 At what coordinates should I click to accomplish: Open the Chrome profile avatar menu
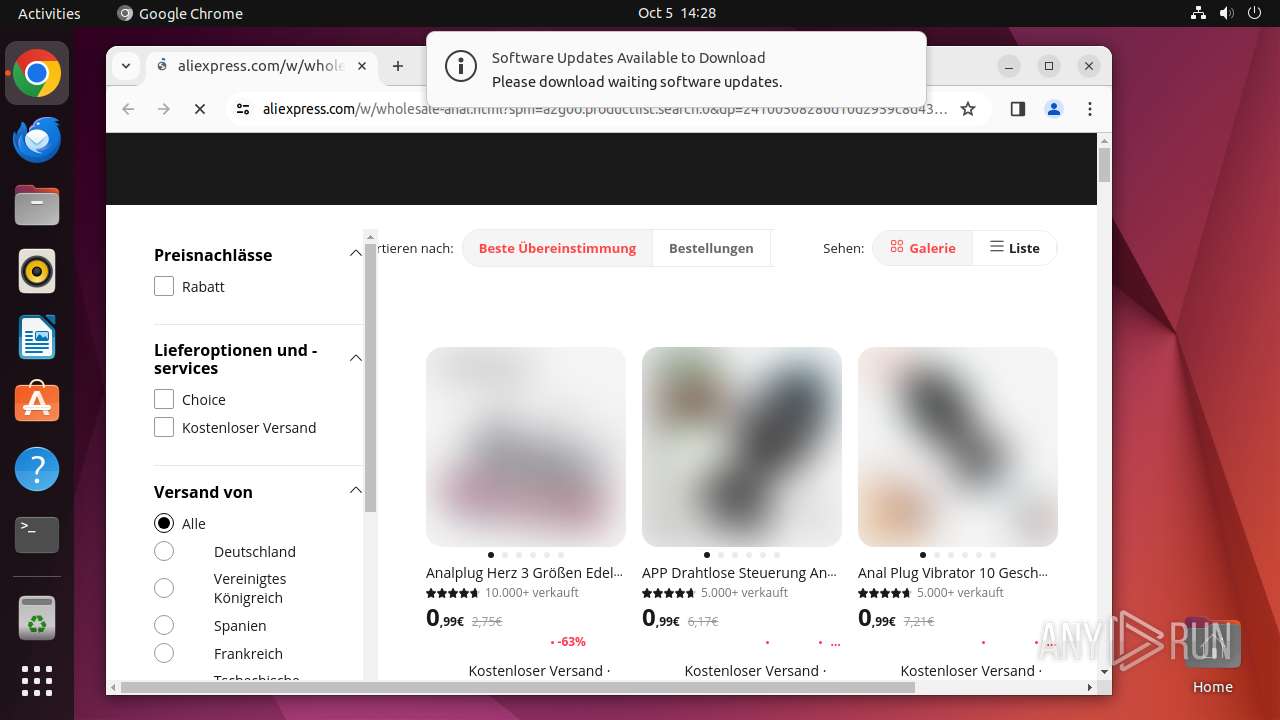tap(1054, 109)
